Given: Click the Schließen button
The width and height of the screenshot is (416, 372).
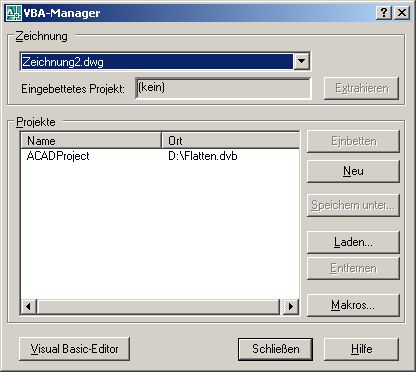Looking at the screenshot, I should point(275,349).
